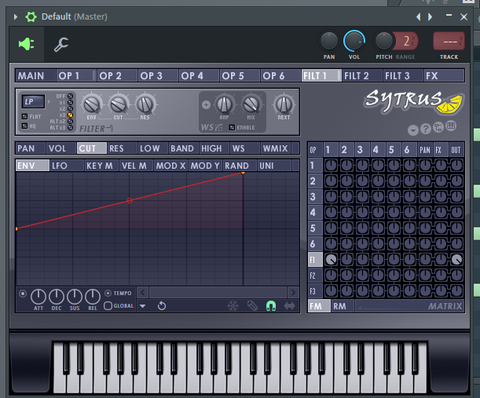
Task: Click the envelope reset circular arrow icon
Action: coord(162,306)
